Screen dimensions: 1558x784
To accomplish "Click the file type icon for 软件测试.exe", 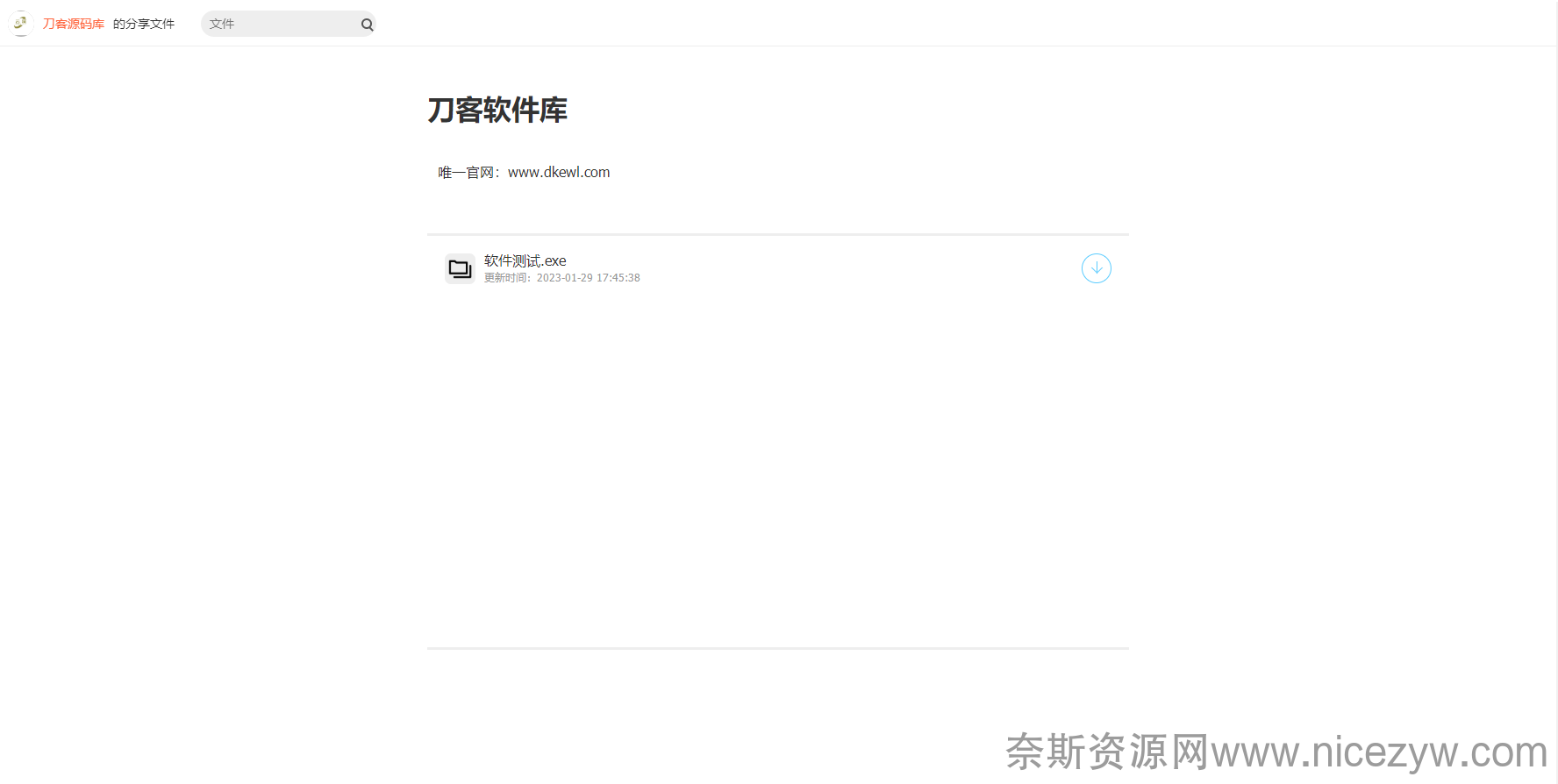I will (460, 268).
